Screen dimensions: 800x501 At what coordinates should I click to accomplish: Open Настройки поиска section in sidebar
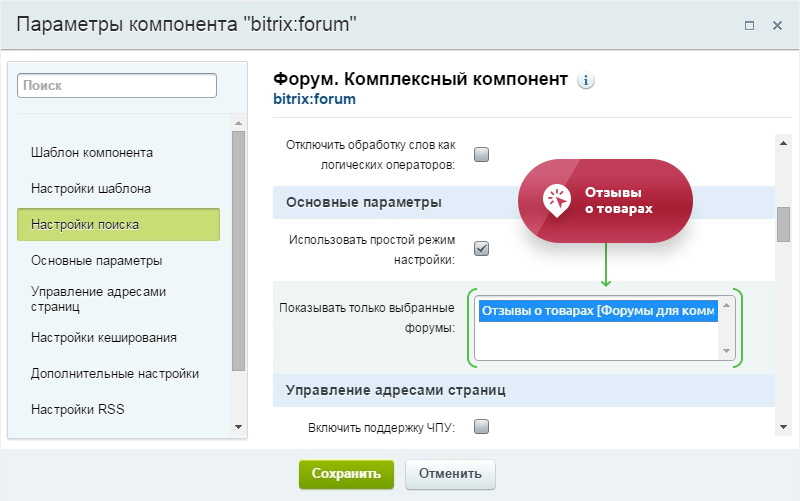(x=118, y=224)
